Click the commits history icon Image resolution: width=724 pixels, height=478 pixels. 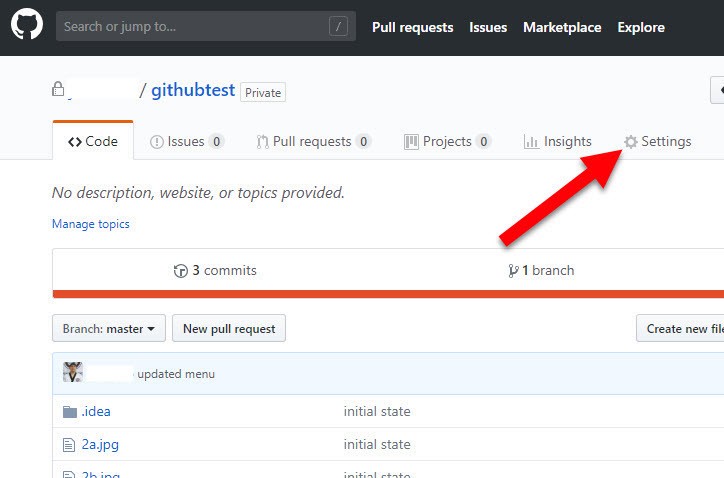(181, 270)
